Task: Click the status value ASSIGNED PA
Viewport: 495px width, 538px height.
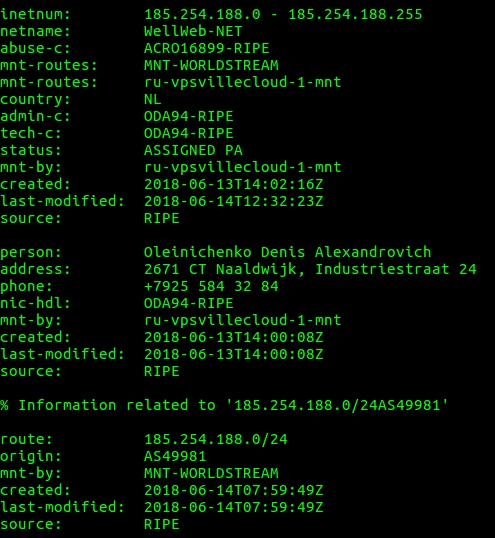Action: click(x=193, y=150)
